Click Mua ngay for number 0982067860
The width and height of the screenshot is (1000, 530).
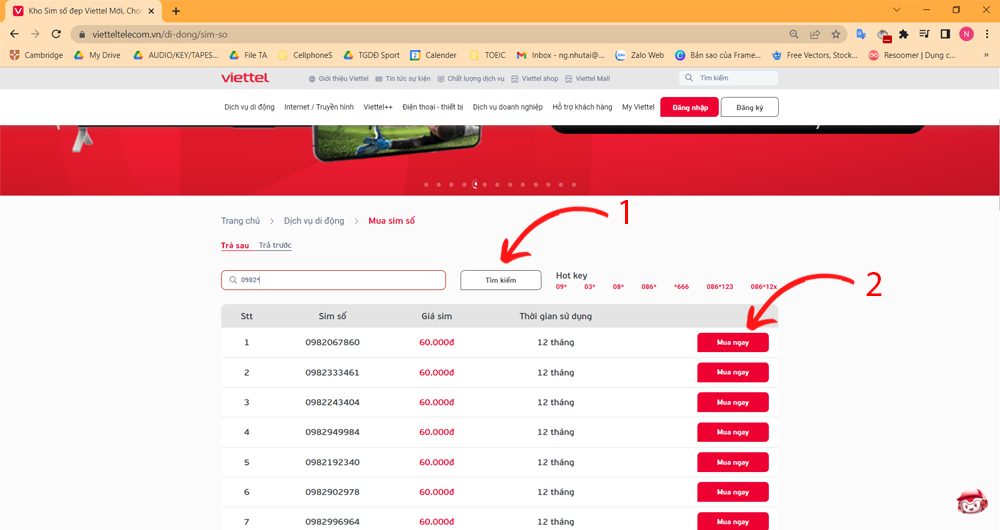pos(732,342)
